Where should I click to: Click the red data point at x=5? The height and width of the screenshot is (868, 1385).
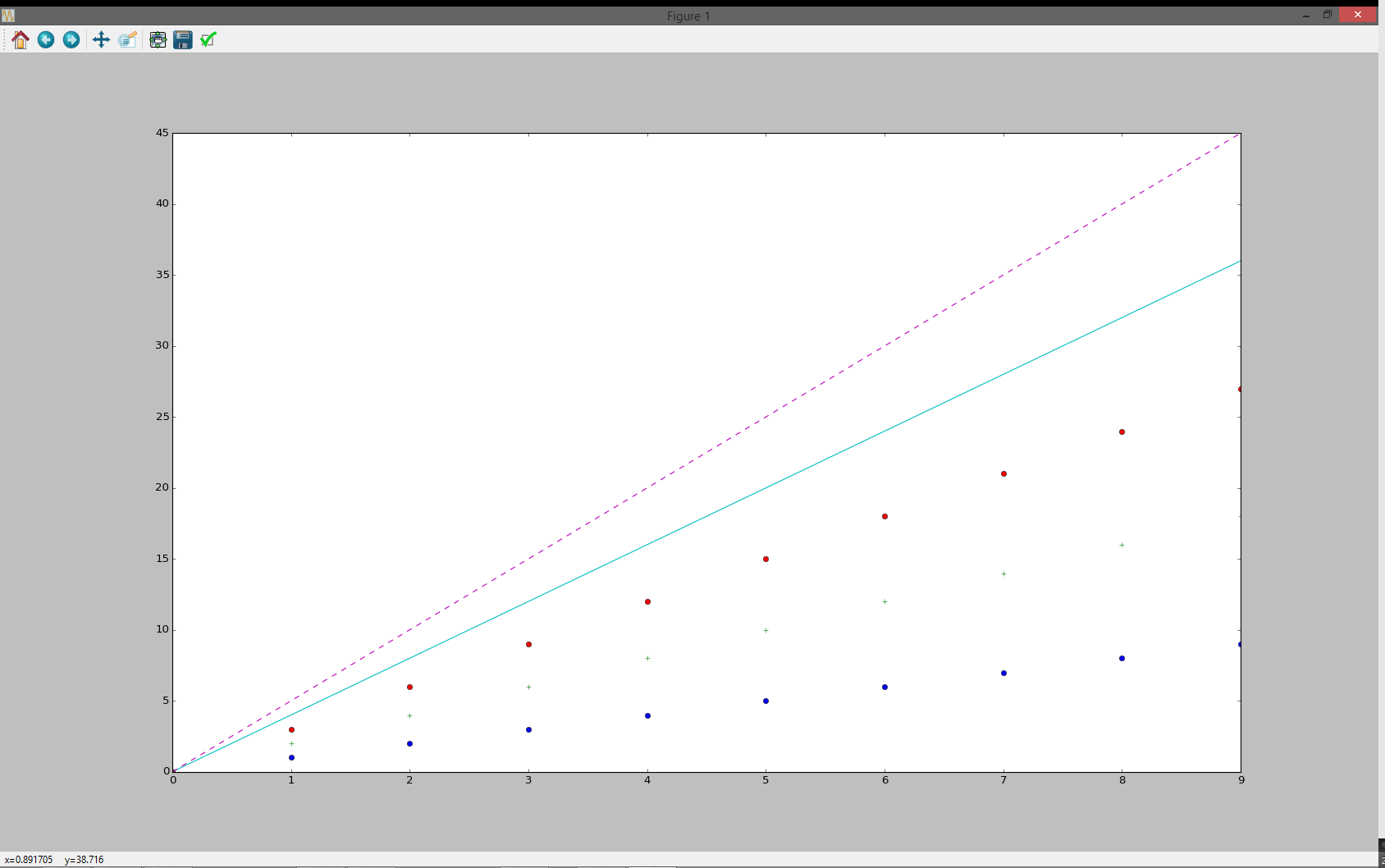(x=766, y=559)
